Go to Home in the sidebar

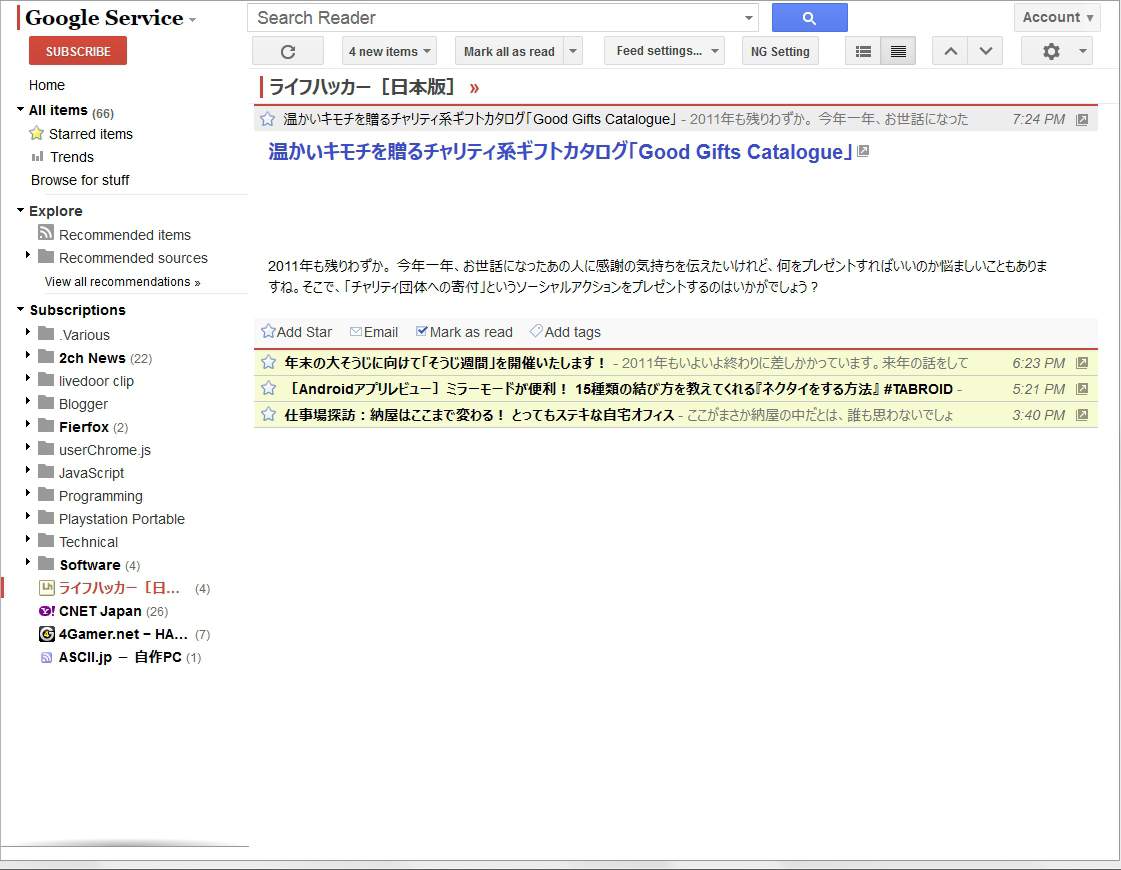[x=47, y=85]
